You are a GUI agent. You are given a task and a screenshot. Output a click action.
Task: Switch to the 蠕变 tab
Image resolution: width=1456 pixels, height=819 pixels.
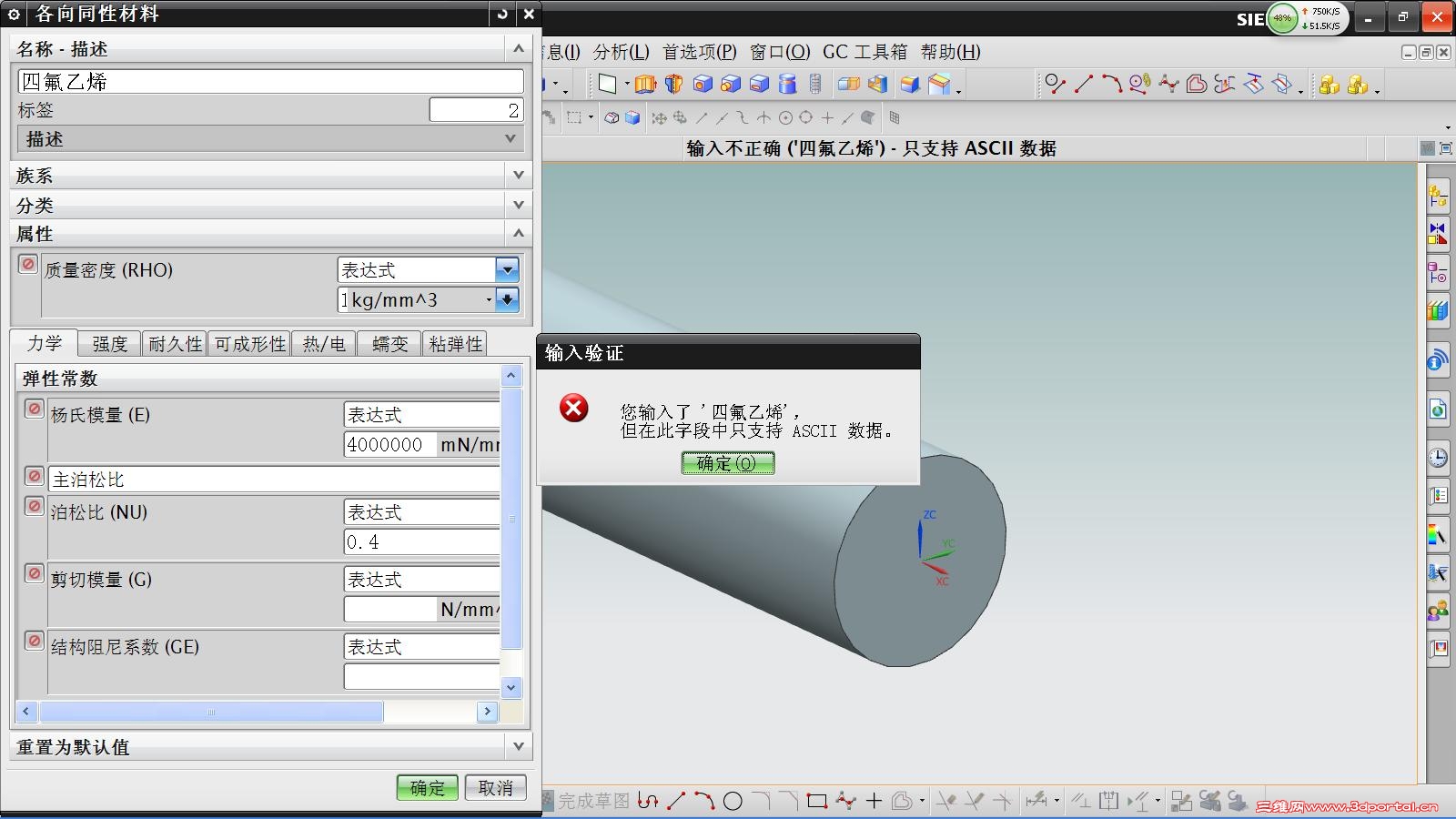tap(389, 344)
